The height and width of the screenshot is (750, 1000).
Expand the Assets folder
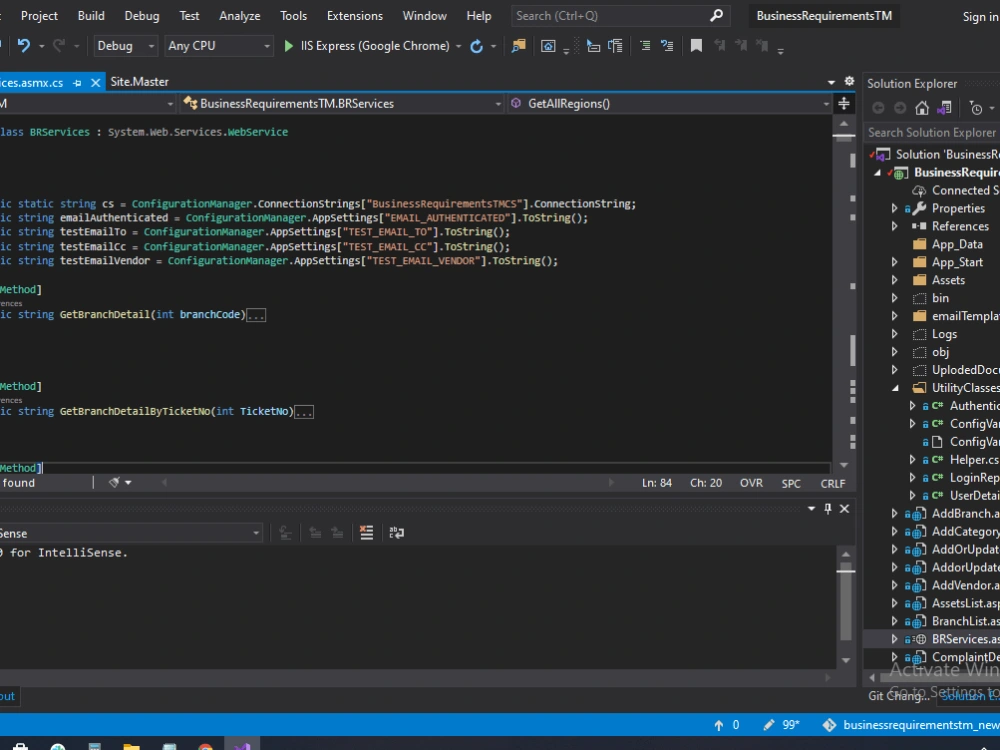894,280
